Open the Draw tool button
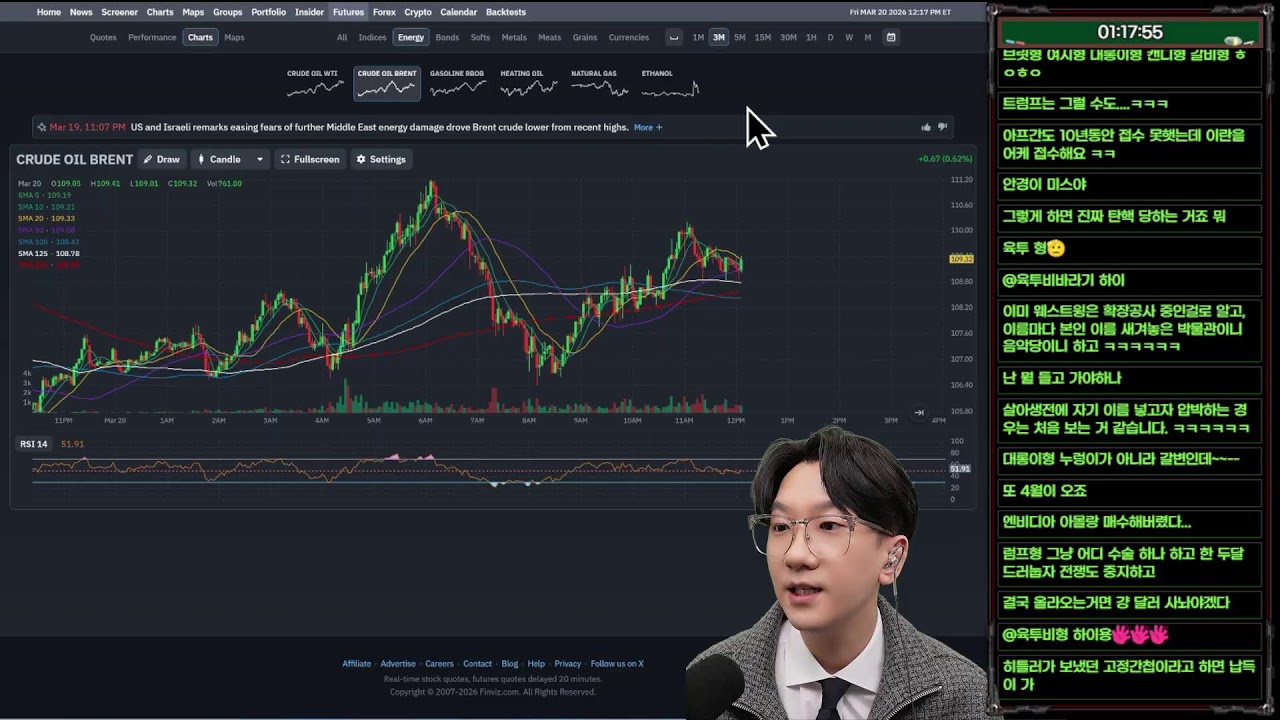Screen dimensions: 1280x720 pyautogui.click(x=161, y=159)
